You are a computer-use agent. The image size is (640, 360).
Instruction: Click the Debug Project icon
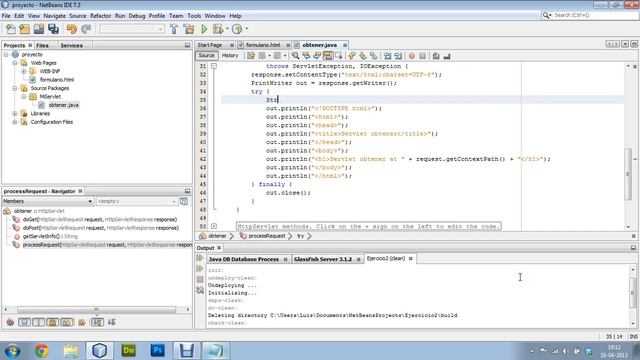pyautogui.click(x=218, y=29)
